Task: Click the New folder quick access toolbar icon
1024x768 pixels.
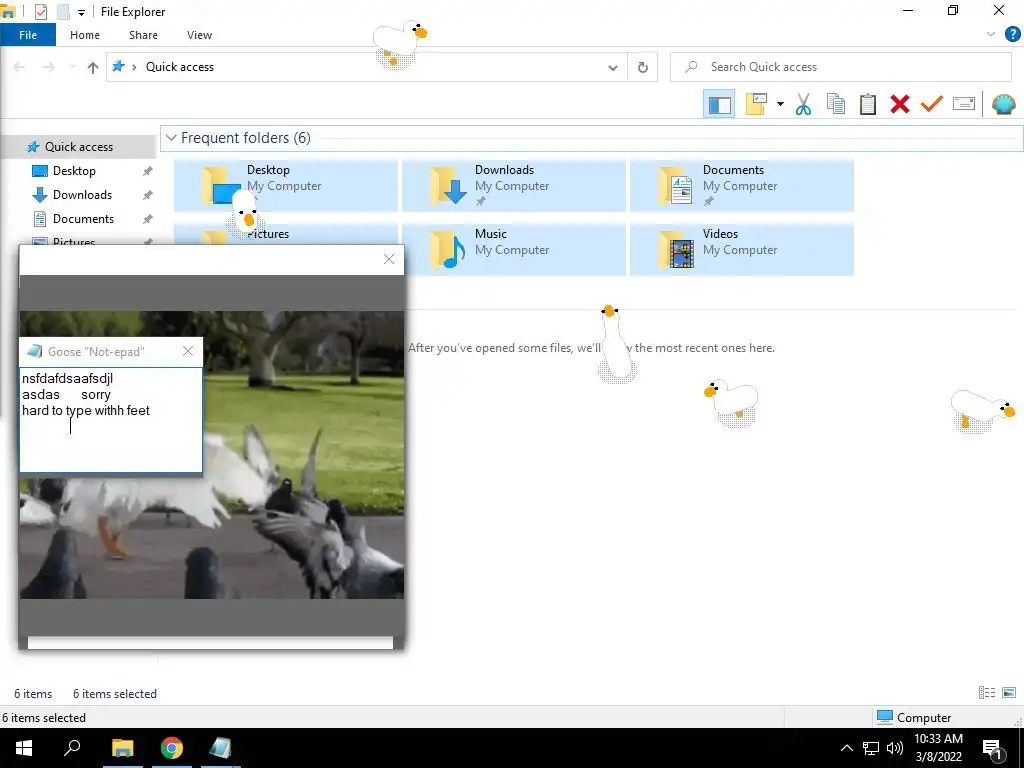Action: point(63,12)
